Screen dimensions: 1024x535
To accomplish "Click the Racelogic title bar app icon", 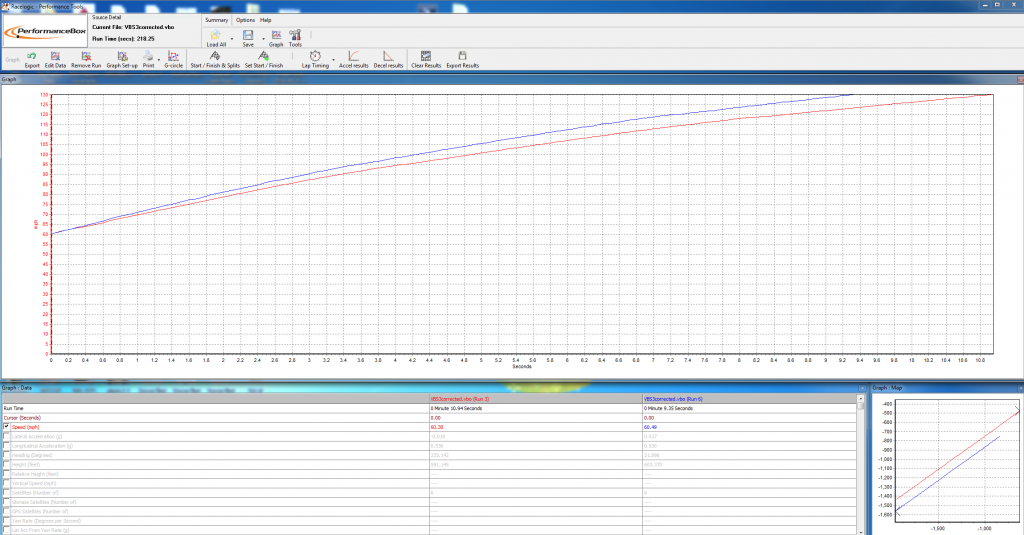I will pos(6,6).
